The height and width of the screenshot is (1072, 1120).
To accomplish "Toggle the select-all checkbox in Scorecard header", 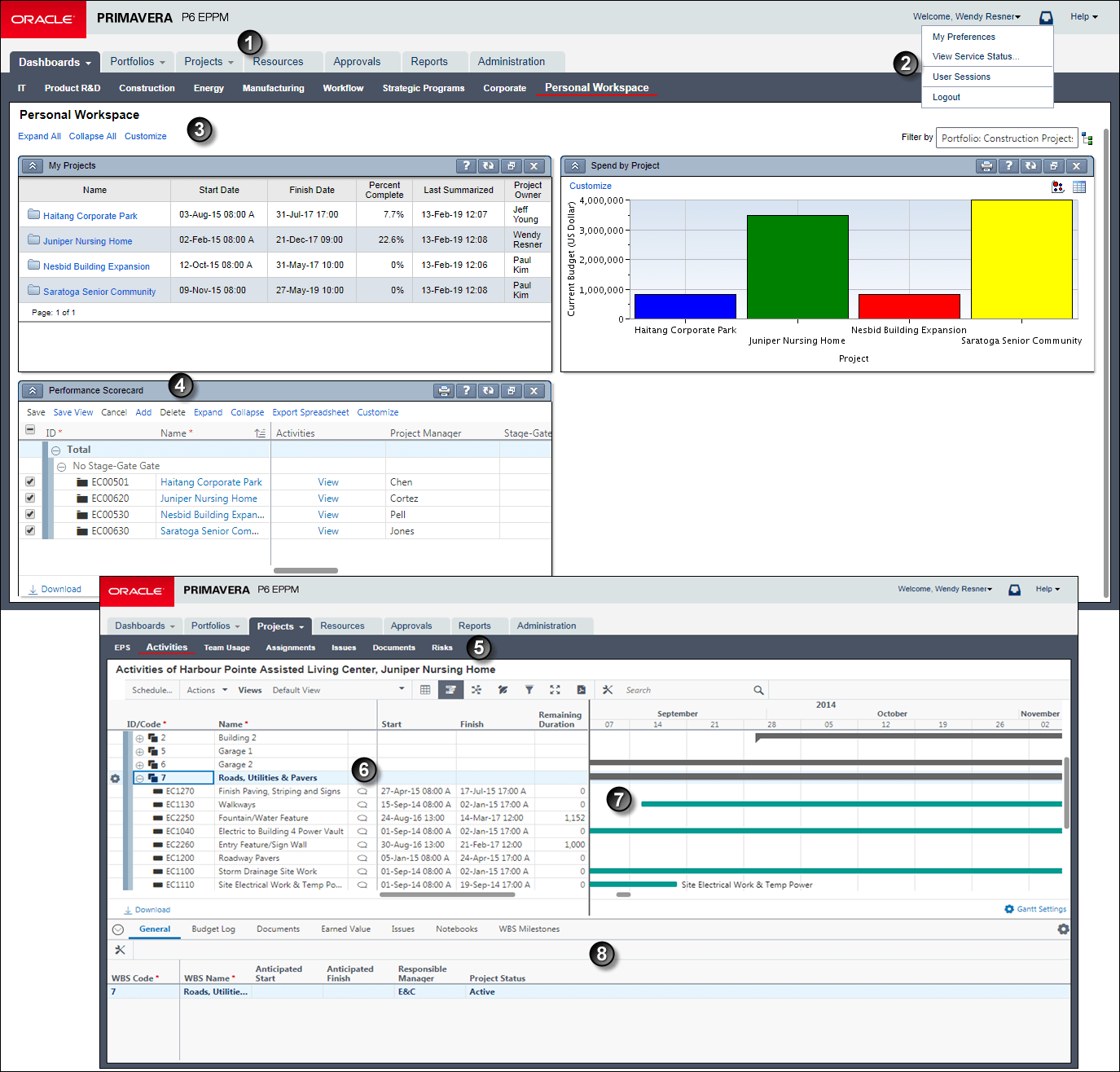I will pyautogui.click(x=30, y=429).
